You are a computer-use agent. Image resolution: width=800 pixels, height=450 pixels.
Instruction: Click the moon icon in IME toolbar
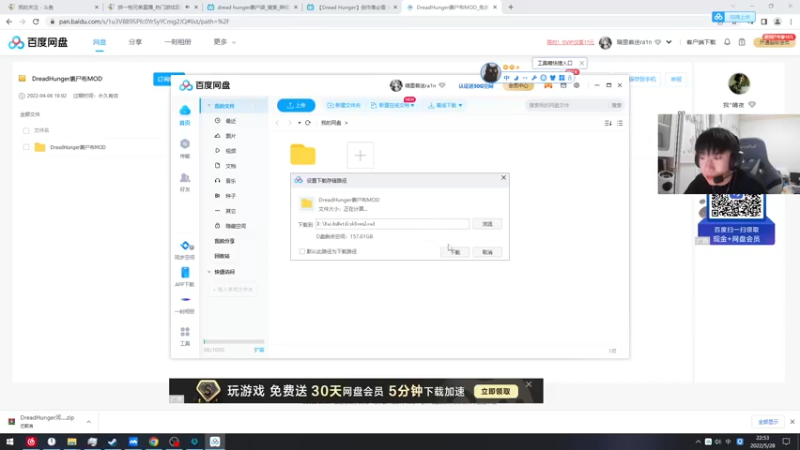(x=516, y=78)
